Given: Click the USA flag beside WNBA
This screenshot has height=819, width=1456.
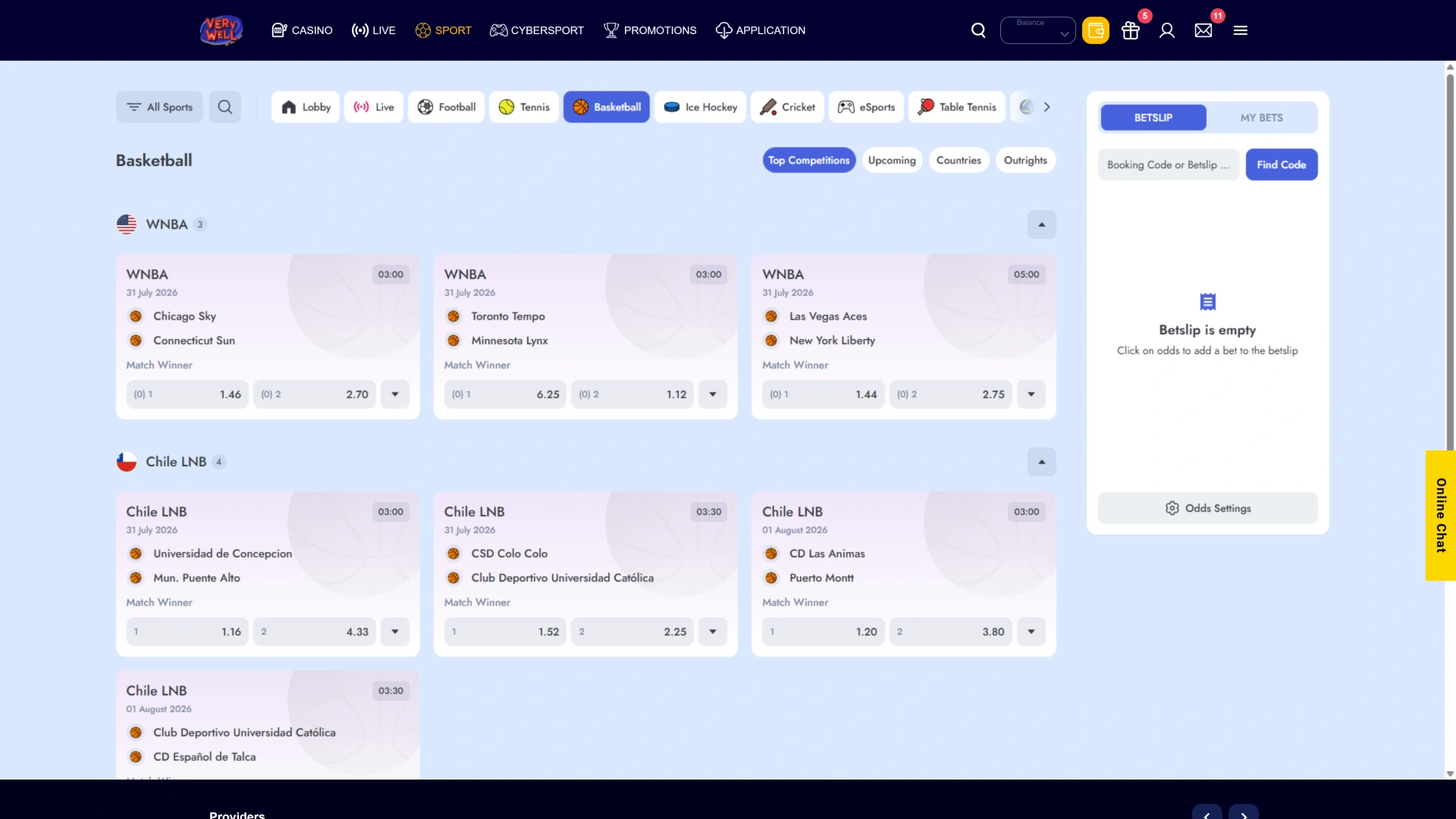Looking at the screenshot, I should click(x=127, y=224).
